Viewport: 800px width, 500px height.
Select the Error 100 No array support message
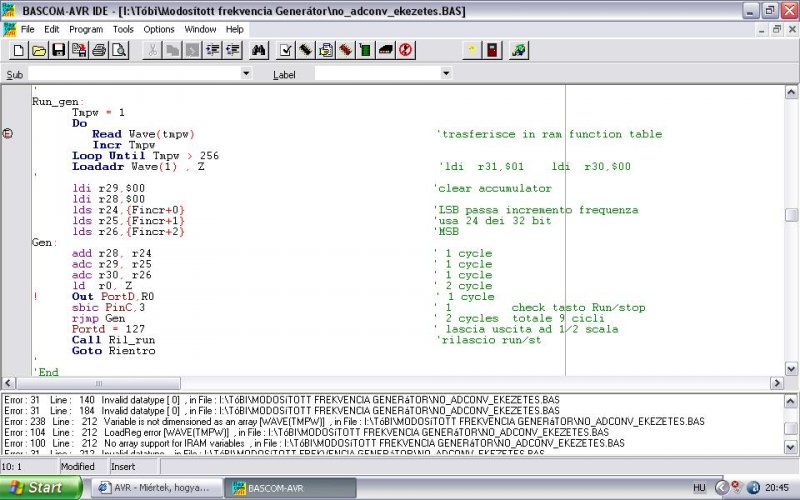pos(314,443)
